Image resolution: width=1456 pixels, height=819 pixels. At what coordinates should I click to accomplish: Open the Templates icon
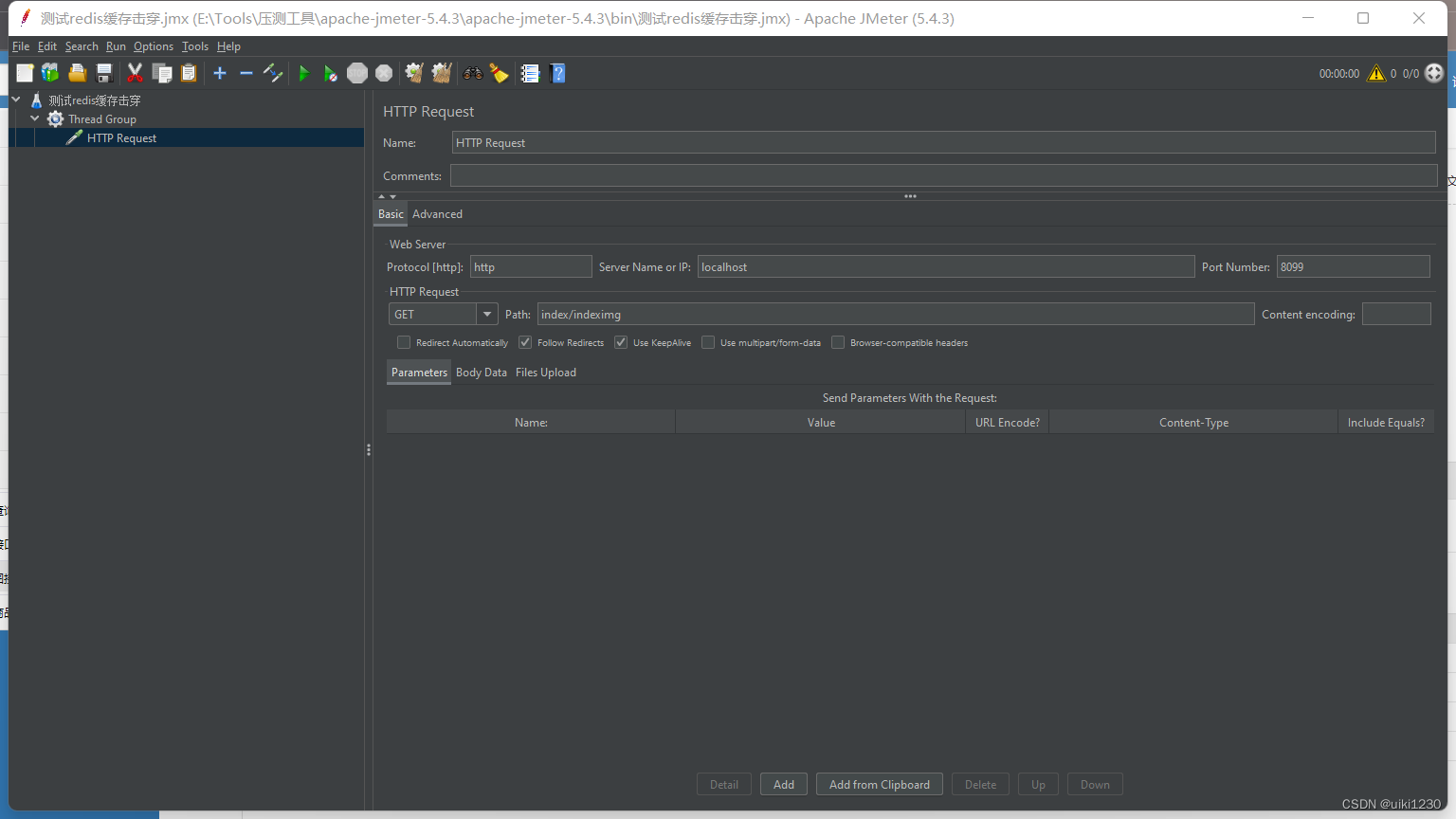tap(50, 73)
